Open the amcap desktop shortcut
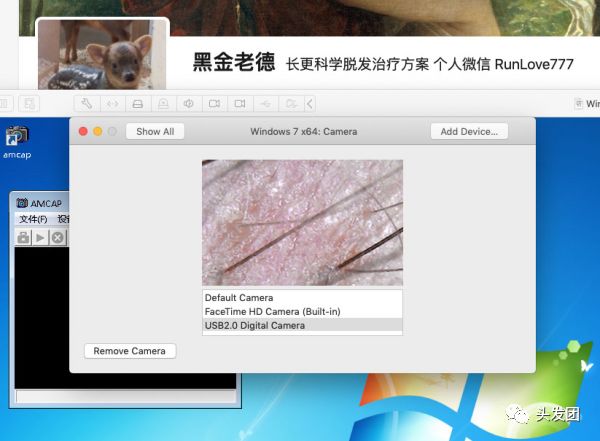 pyautogui.click(x=17, y=142)
